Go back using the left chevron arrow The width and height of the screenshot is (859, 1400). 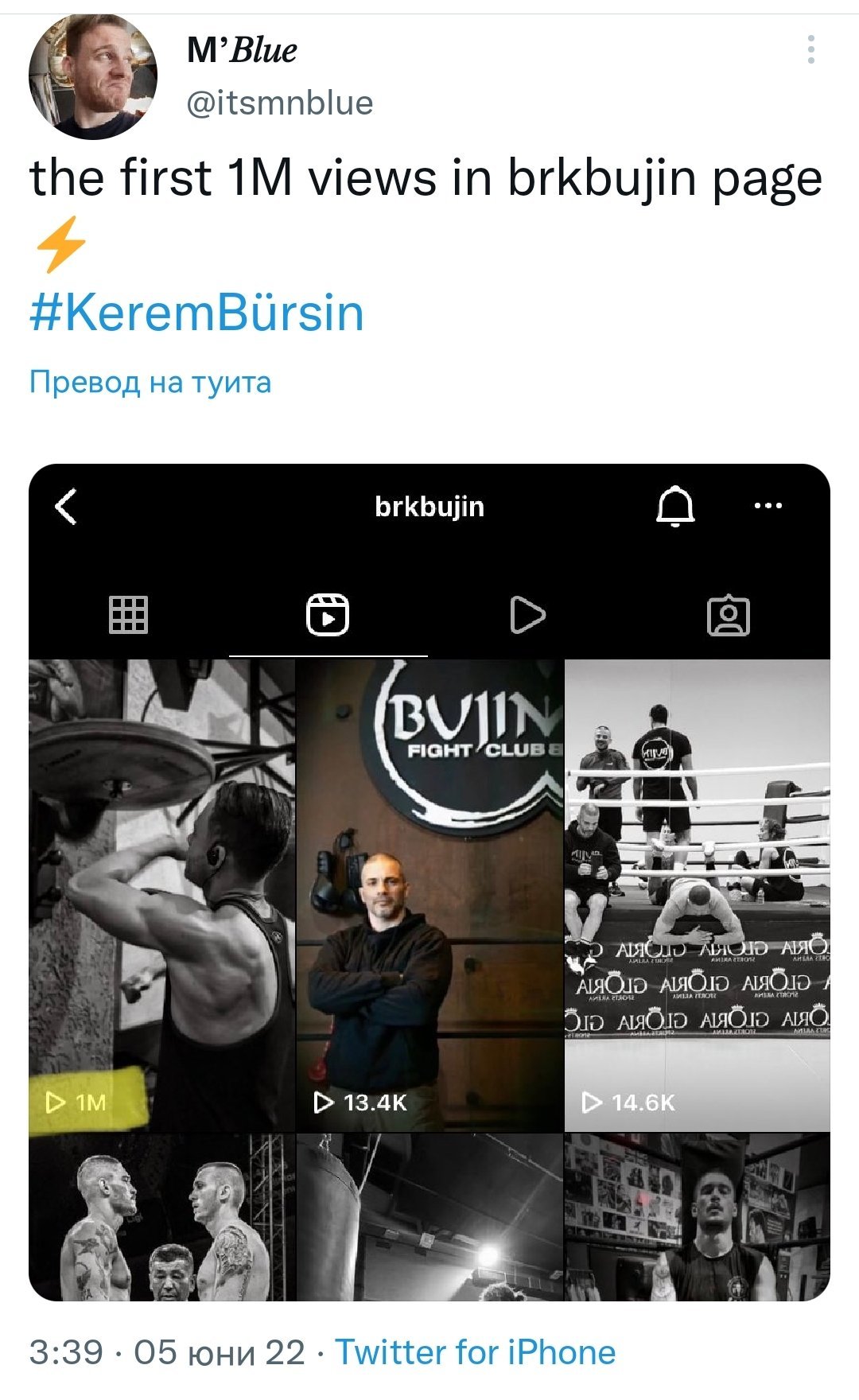tap(67, 506)
